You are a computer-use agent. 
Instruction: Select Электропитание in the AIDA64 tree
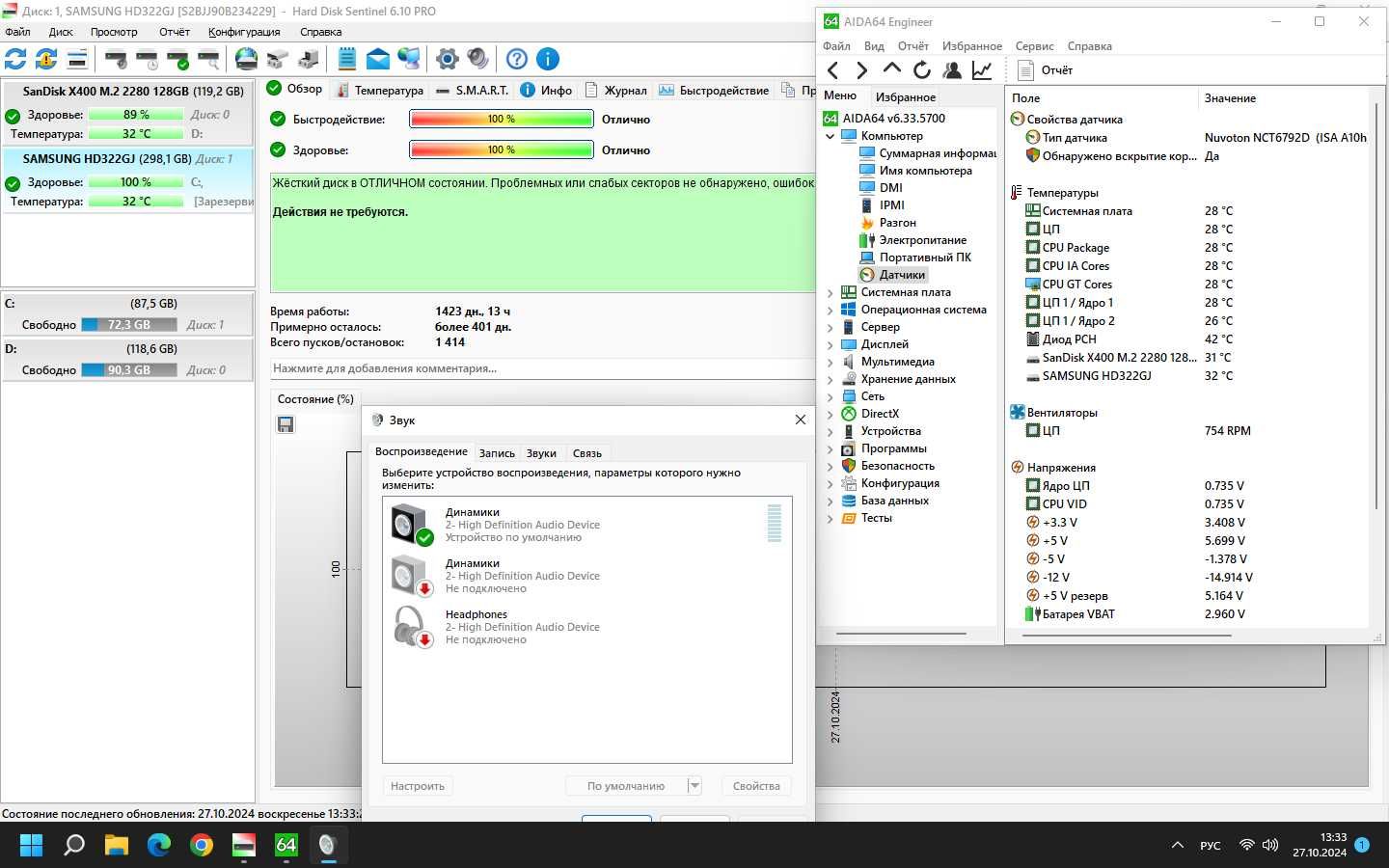[912, 240]
